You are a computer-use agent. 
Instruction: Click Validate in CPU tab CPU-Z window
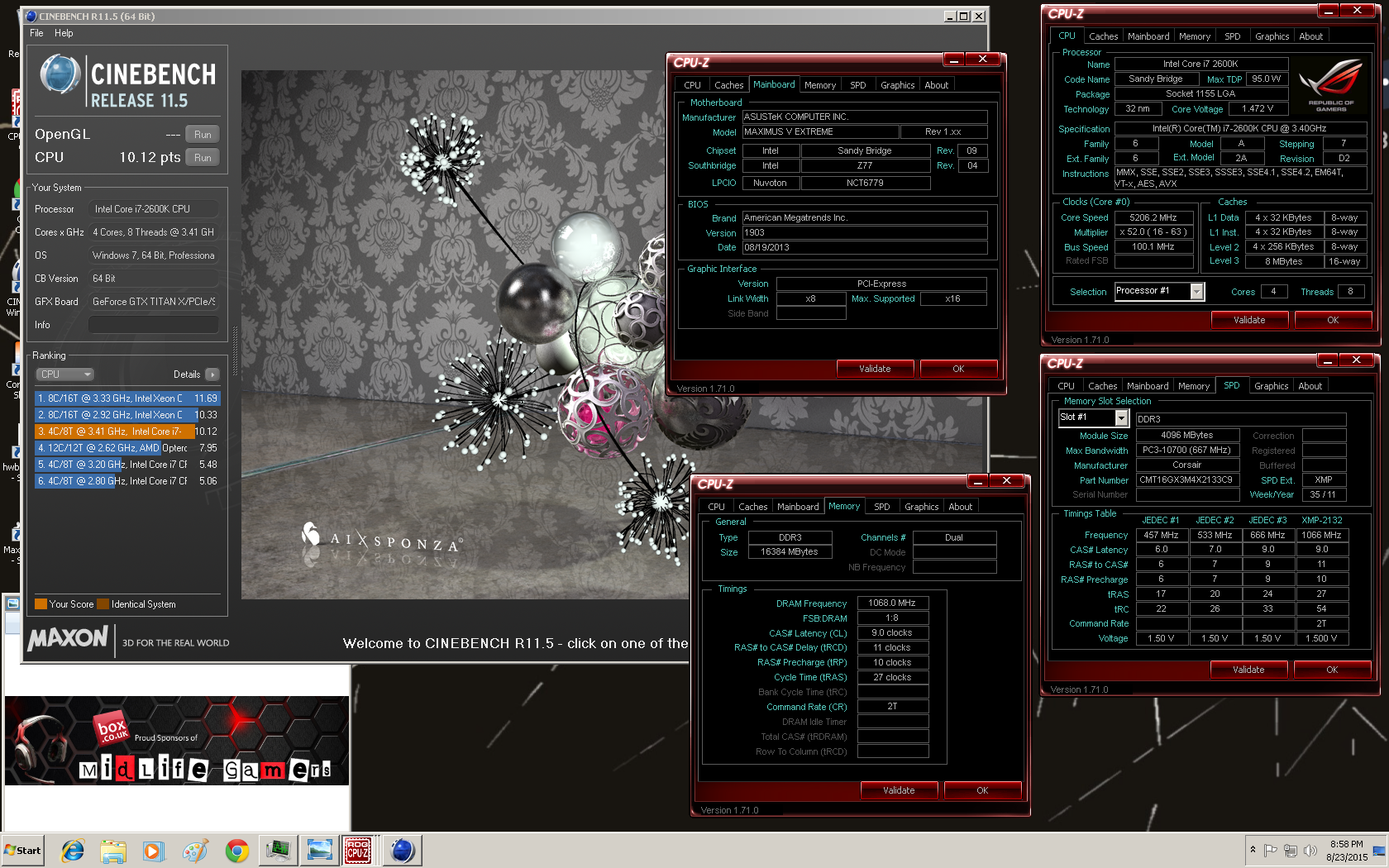[x=1249, y=320]
